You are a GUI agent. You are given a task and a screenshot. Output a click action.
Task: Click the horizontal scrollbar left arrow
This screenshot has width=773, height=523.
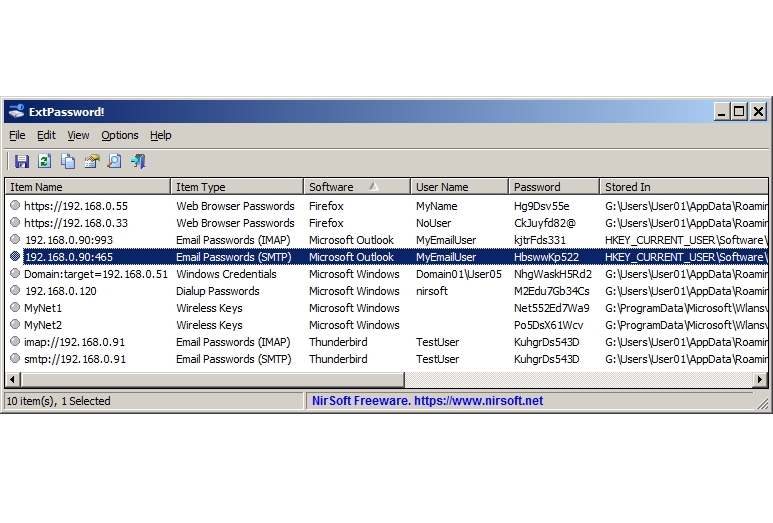pyautogui.click(x=13, y=380)
